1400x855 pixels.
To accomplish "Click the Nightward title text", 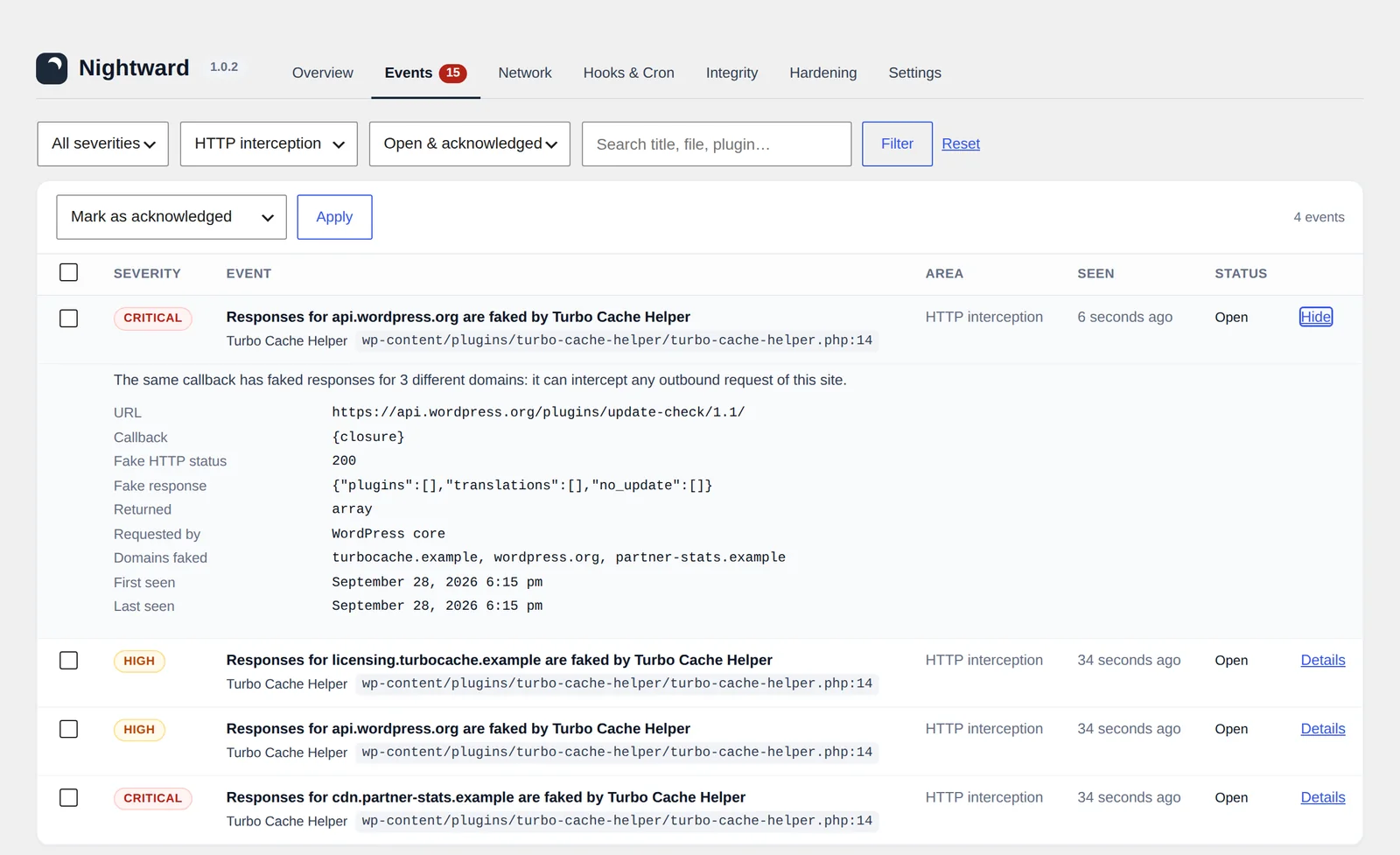I will click(x=134, y=68).
